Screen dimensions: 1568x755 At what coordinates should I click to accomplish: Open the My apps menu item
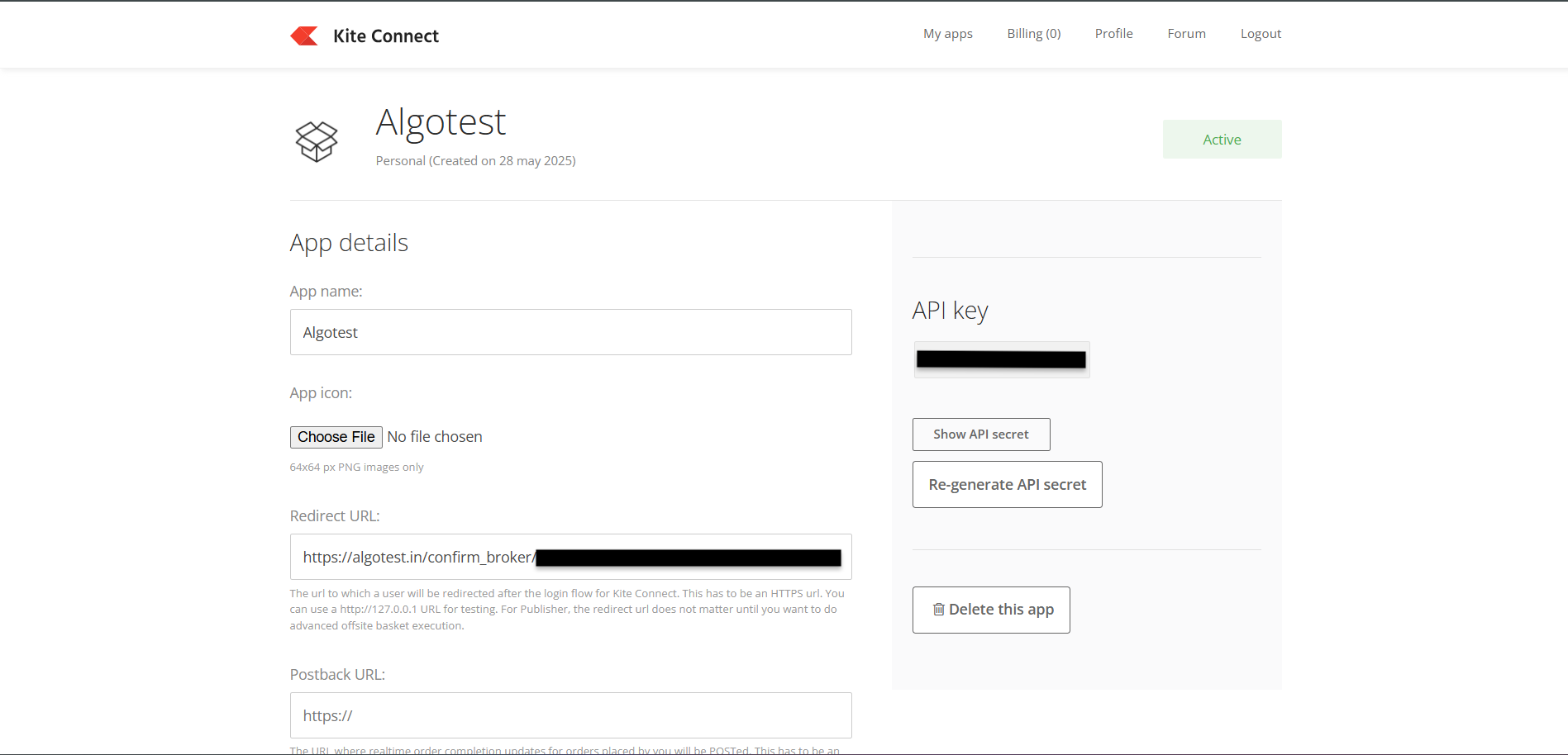tap(947, 34)
